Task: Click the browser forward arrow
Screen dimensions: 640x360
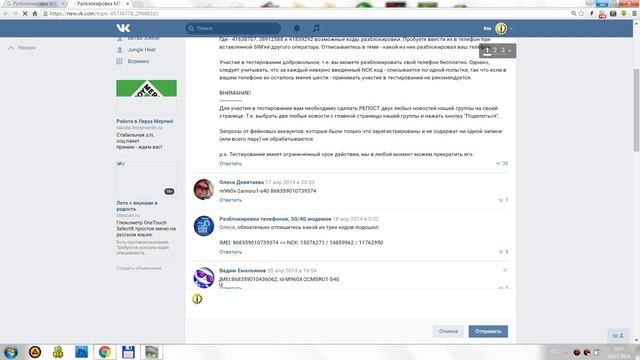Action: [x=16, y=13]
